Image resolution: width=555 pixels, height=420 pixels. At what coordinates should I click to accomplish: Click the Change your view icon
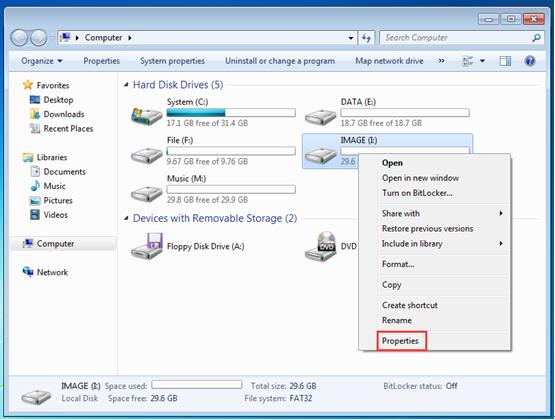(468, 61)
